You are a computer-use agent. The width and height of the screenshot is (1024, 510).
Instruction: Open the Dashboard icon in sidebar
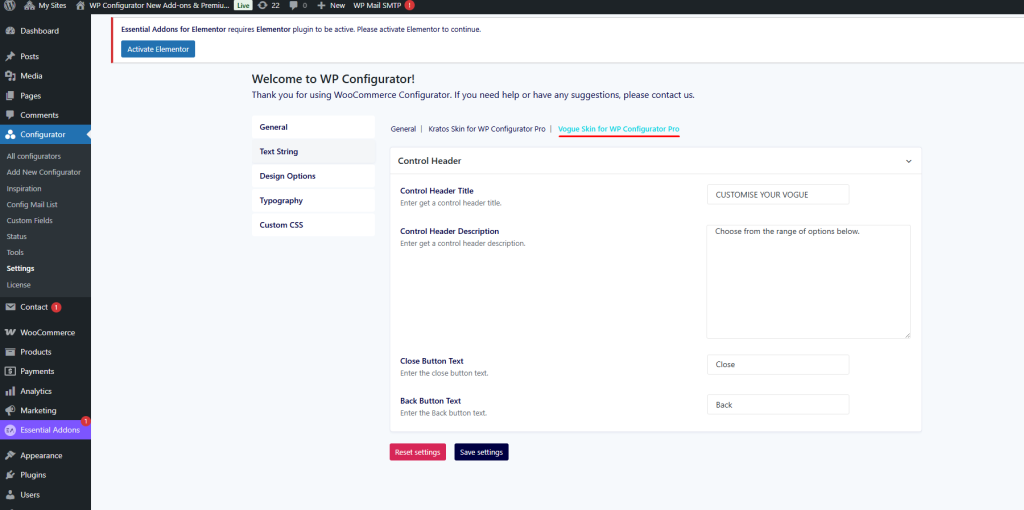pos(10,31)
